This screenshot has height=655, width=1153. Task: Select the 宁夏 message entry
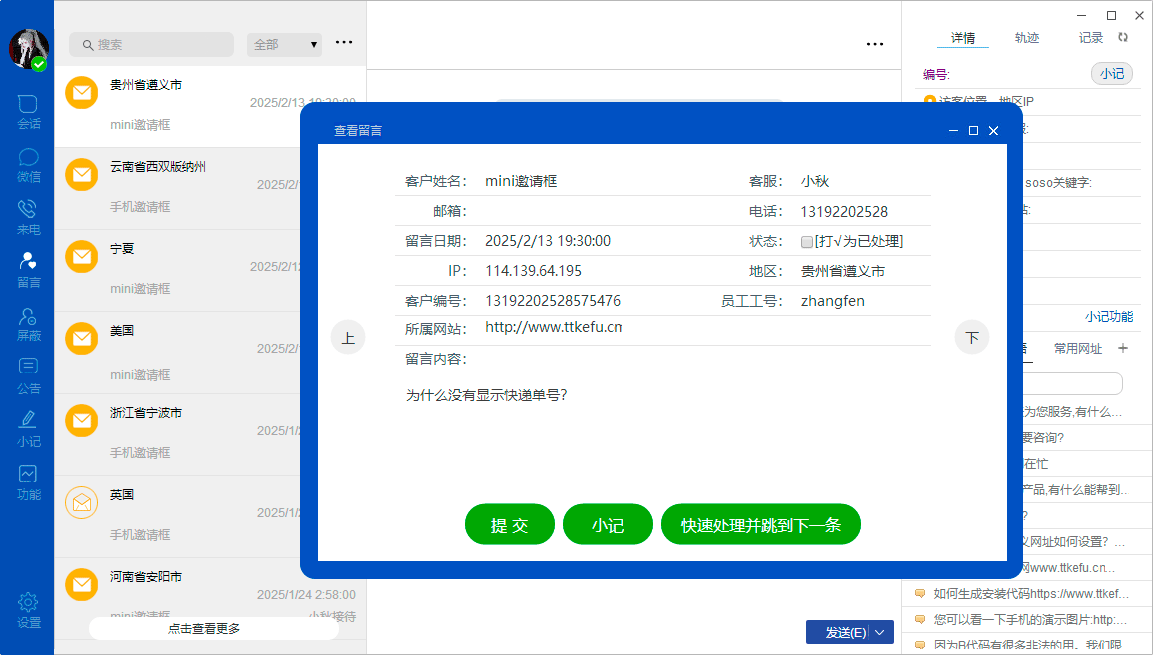coord(178,271)
